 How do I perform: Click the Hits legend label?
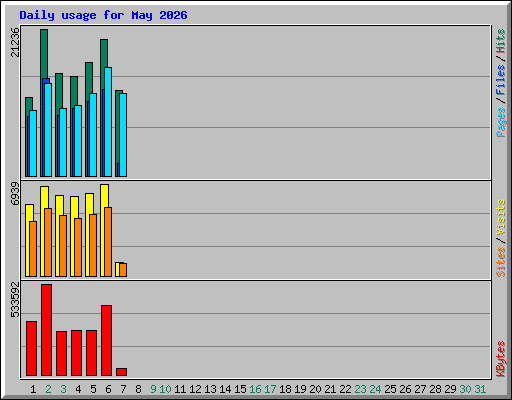coord(501,41)
